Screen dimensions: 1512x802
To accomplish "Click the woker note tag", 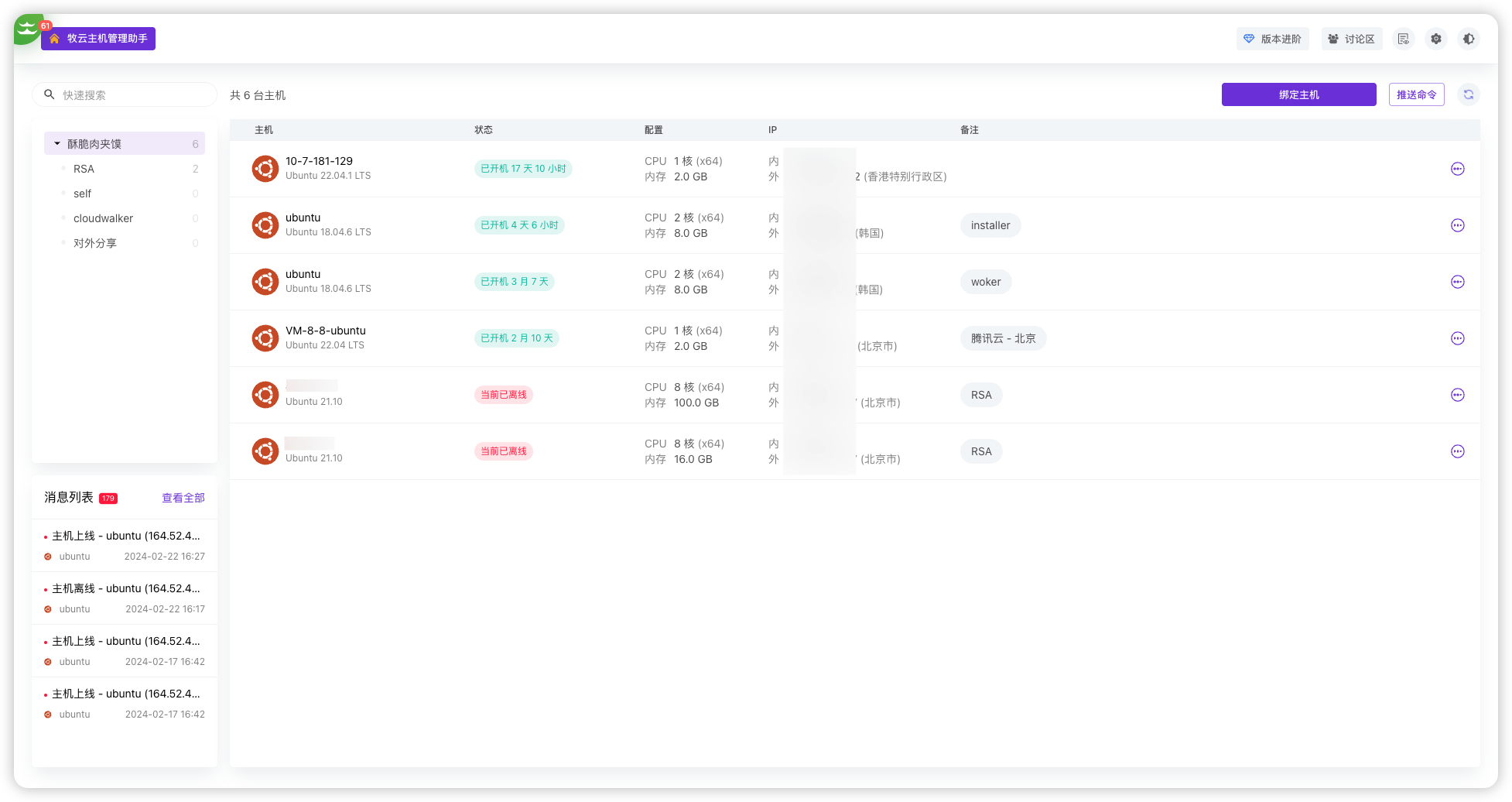I will point(986,282).
